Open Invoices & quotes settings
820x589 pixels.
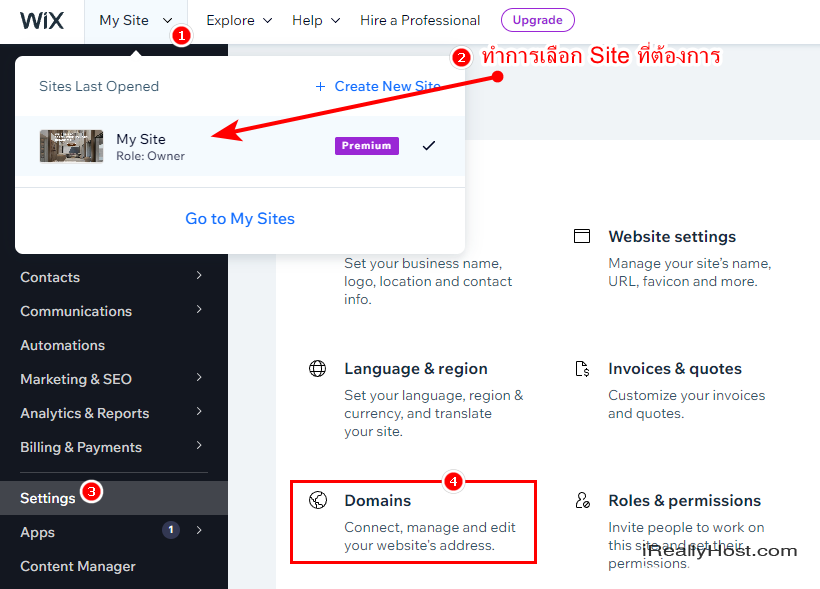675,369
